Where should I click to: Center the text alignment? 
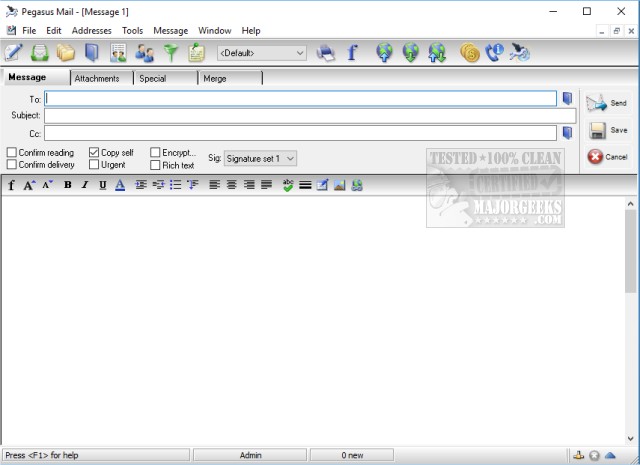click(231, 185)
